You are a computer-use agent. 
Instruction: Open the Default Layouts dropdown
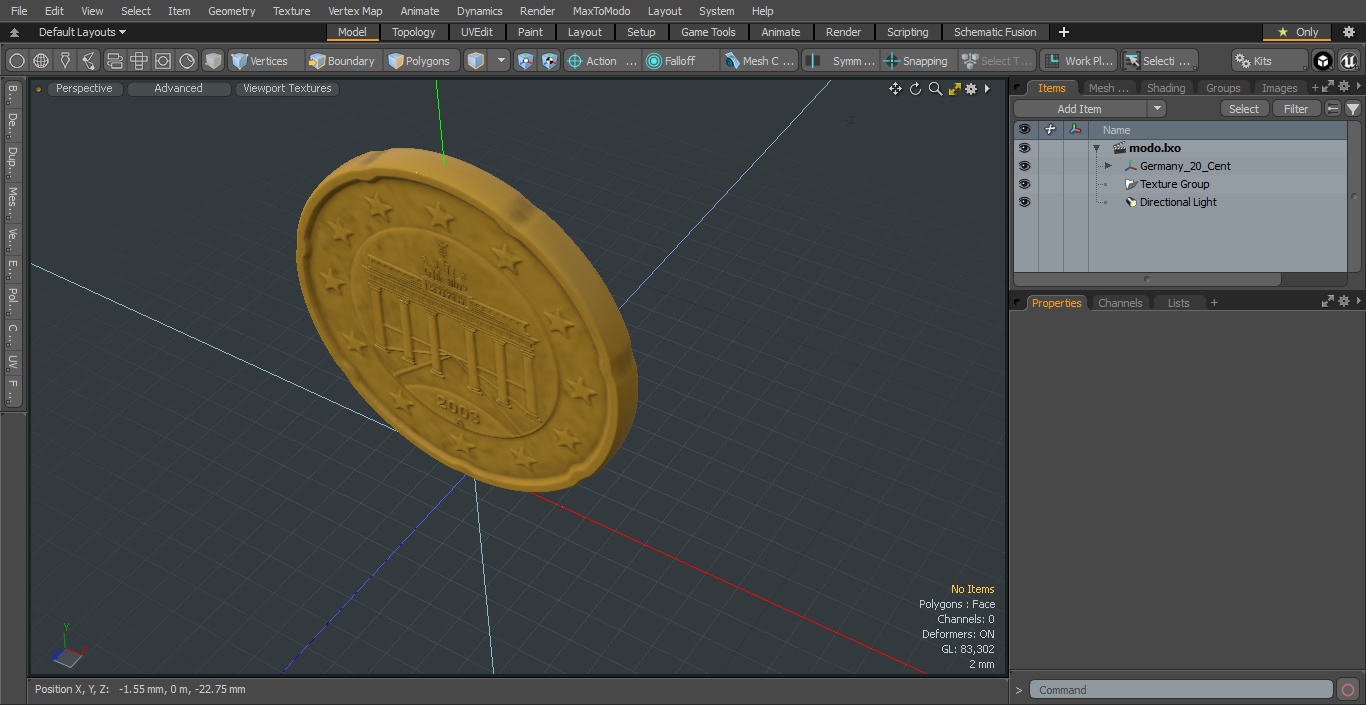(x=82, y=32)
